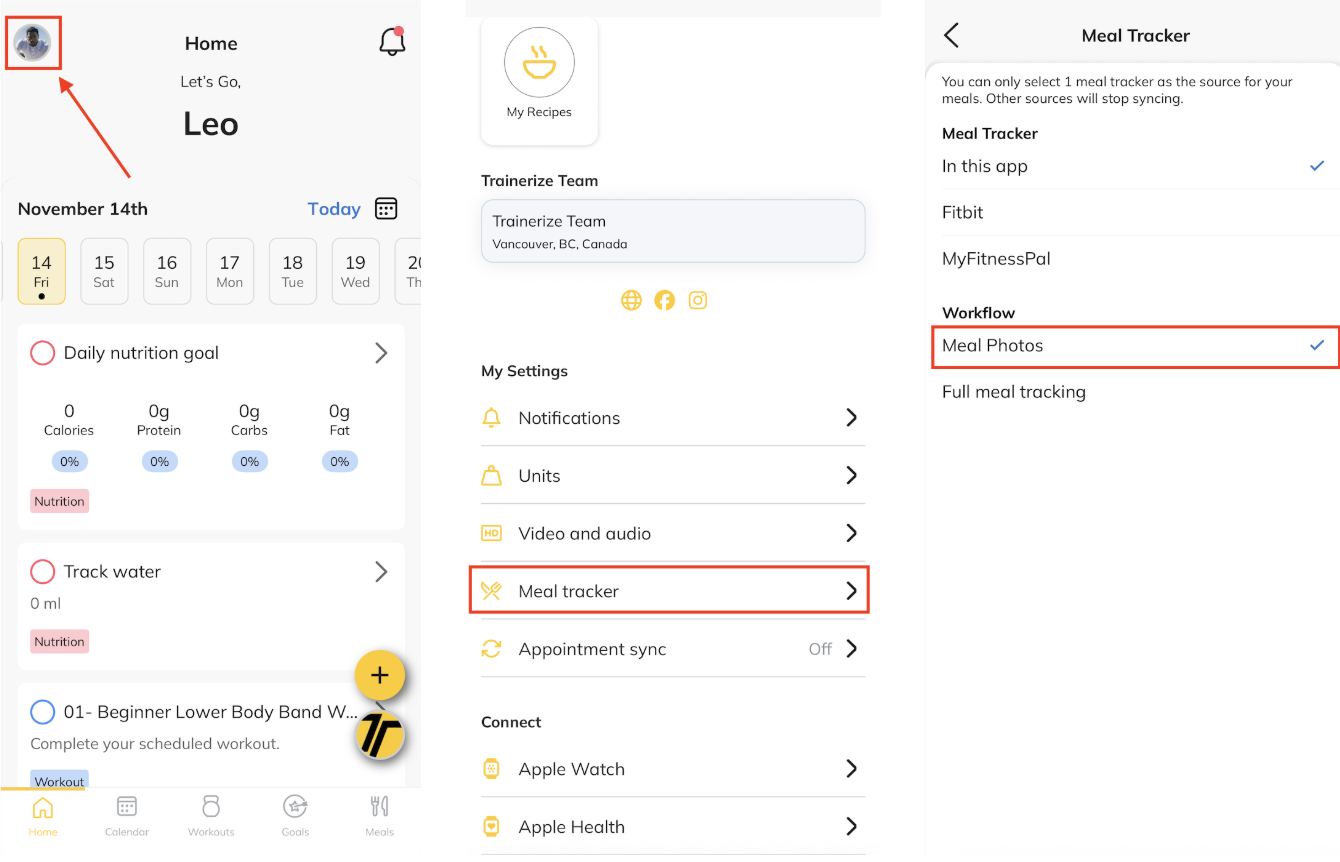Click the website globe icon
The image size is (1340, 862).
click(x=631, y=300)
